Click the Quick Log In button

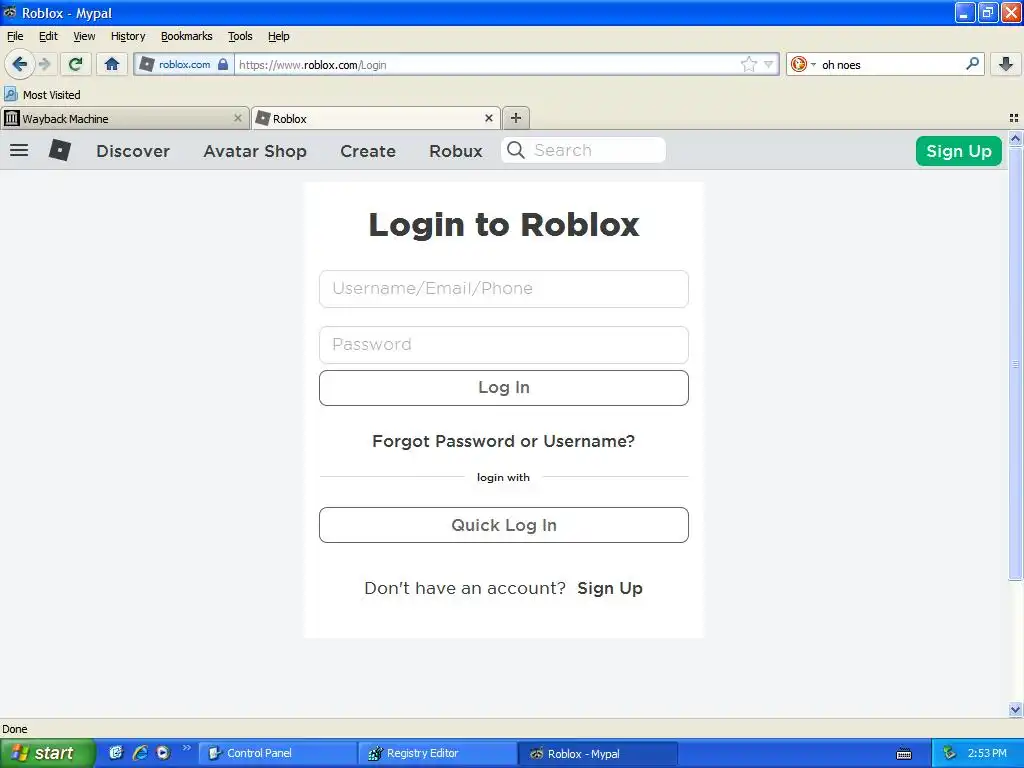tap(504, 525)
